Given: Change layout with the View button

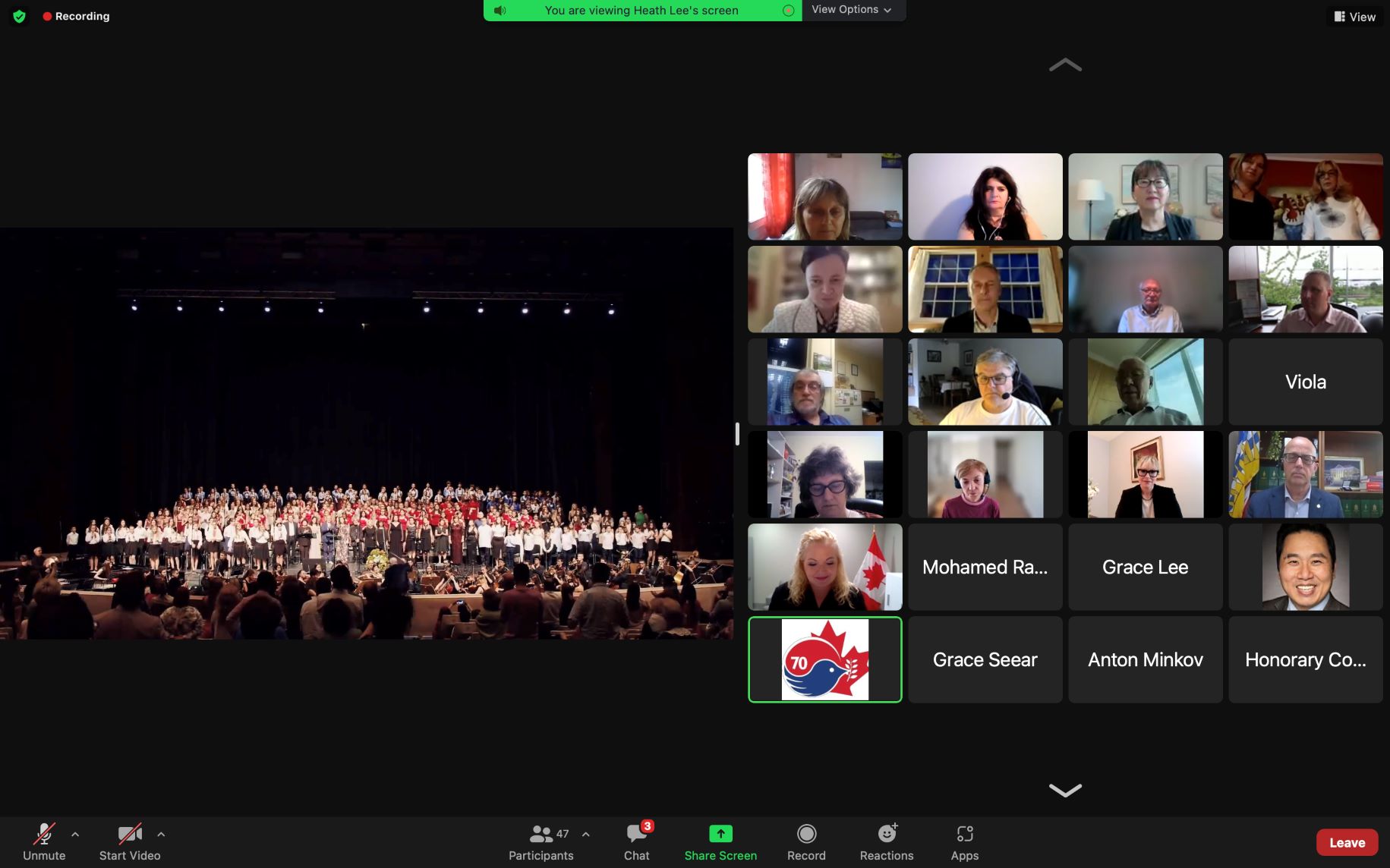Looking at the screenshot, I should tap(1355, 17).
